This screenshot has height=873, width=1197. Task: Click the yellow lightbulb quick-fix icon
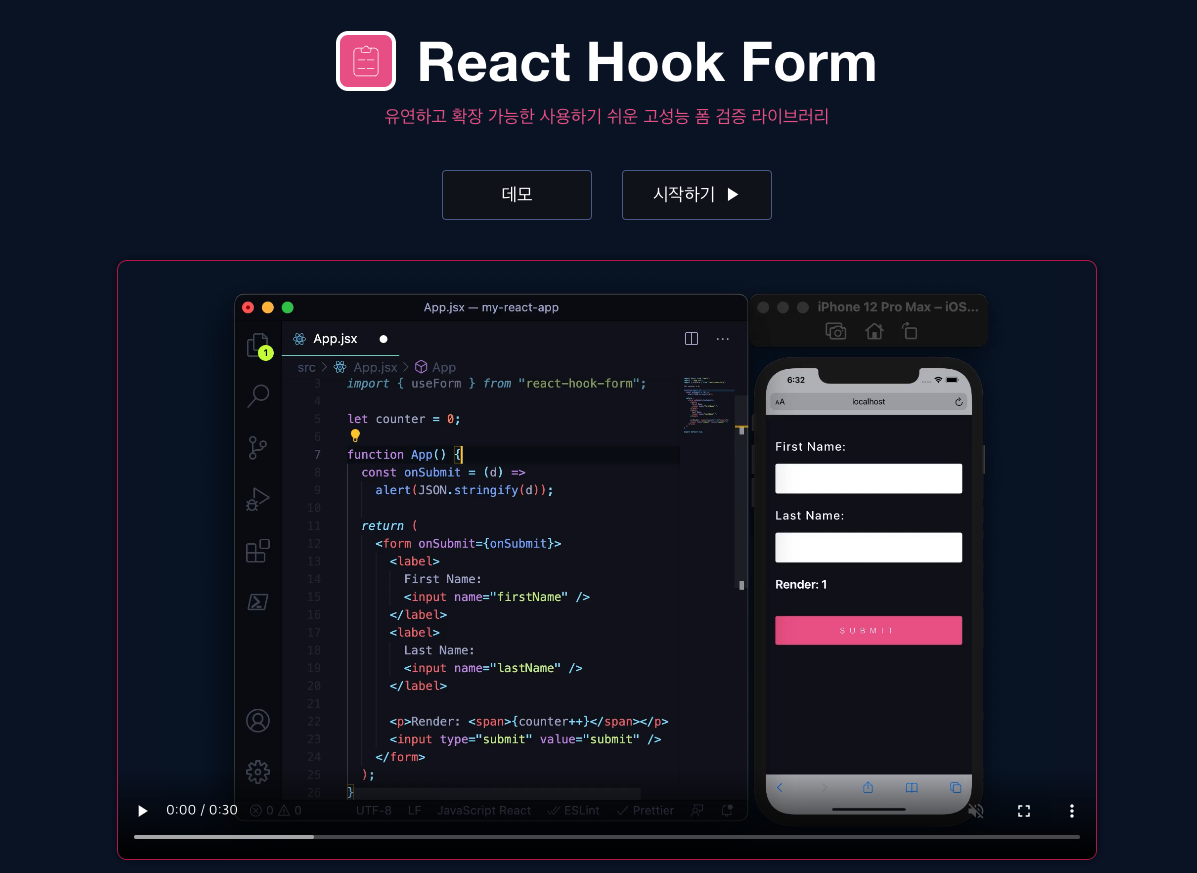(x=355, y=436)
